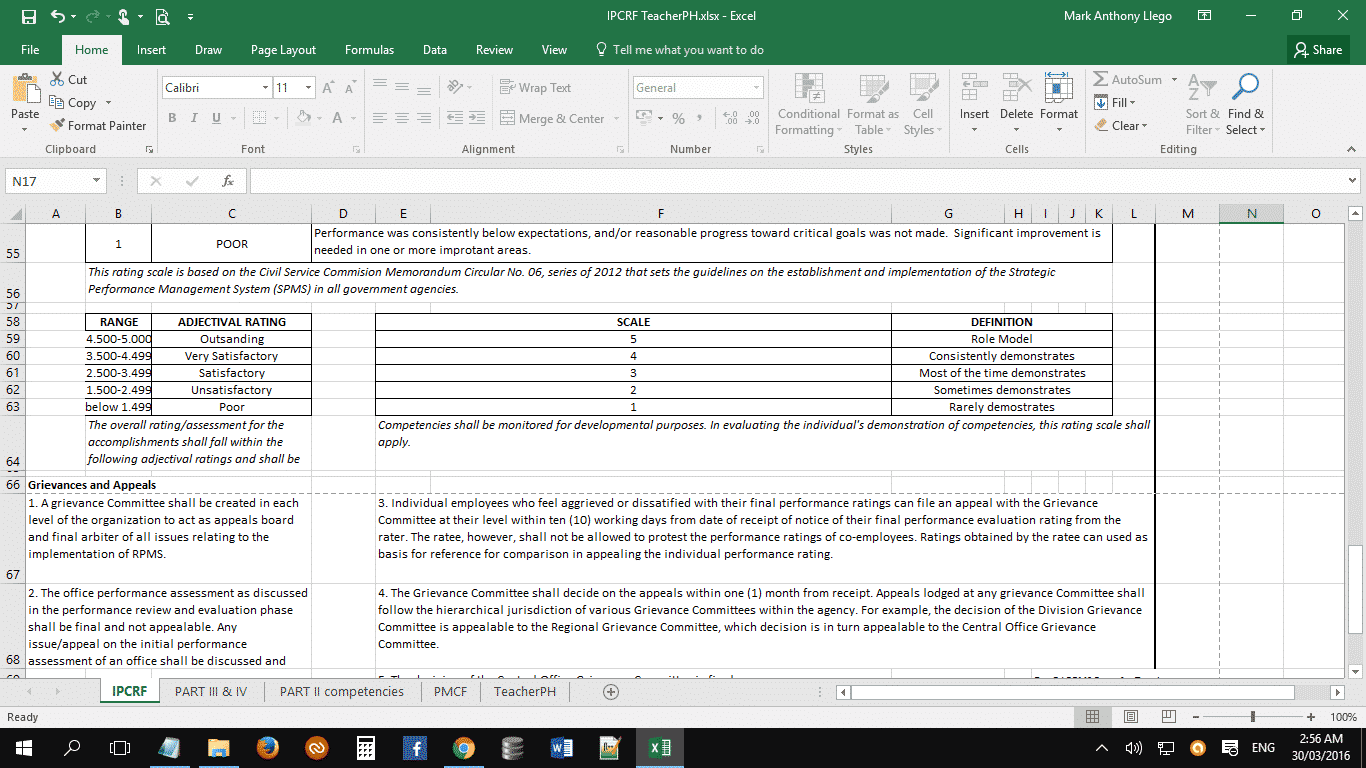Viewport: 1366px width, 768px height.
Task: Toggle align right for cell text
Action: (x=424, y=118)
